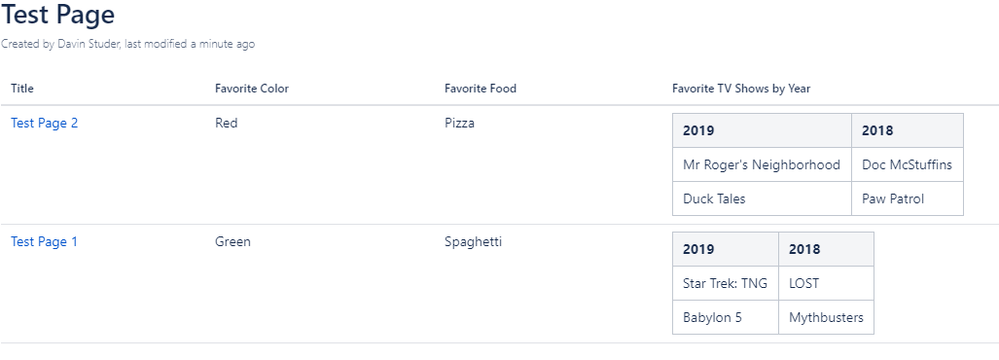
Task: Select the Spaghetti food cell
Action: click(473, 242)
